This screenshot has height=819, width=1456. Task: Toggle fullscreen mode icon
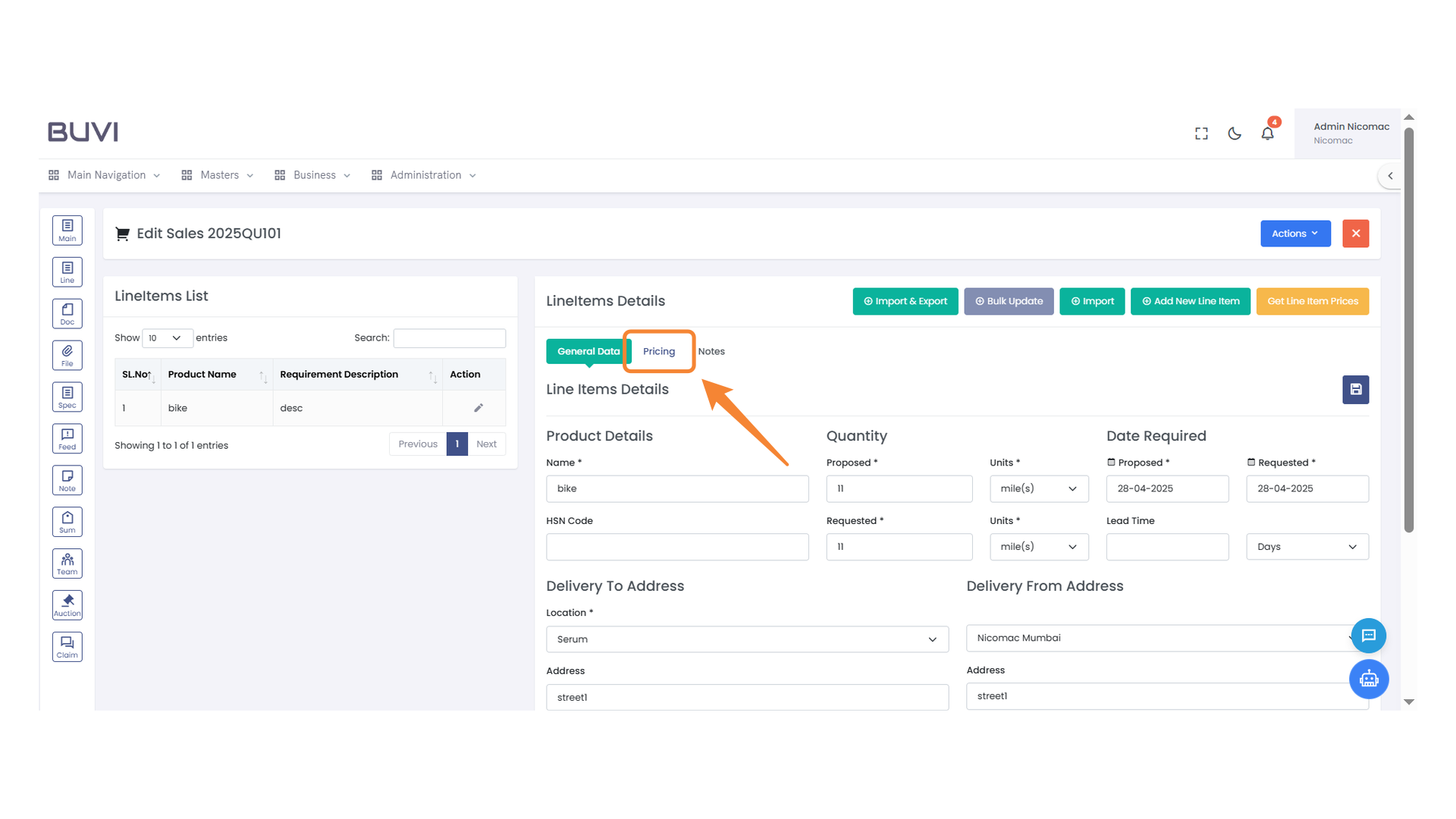(x=1201, y=133)
